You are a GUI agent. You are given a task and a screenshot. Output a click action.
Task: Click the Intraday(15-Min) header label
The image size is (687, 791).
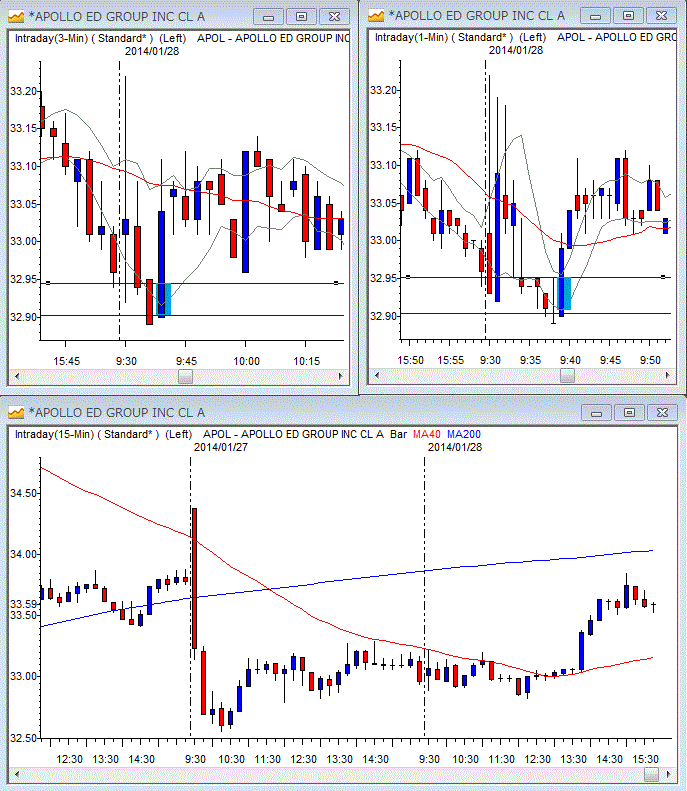coord(54,434)
